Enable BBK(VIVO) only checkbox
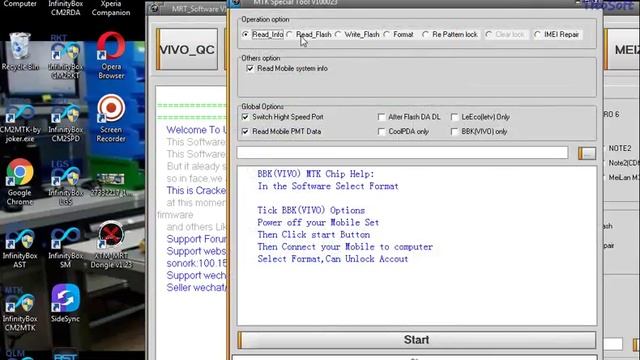640x360 pixels. coord(454,131)
